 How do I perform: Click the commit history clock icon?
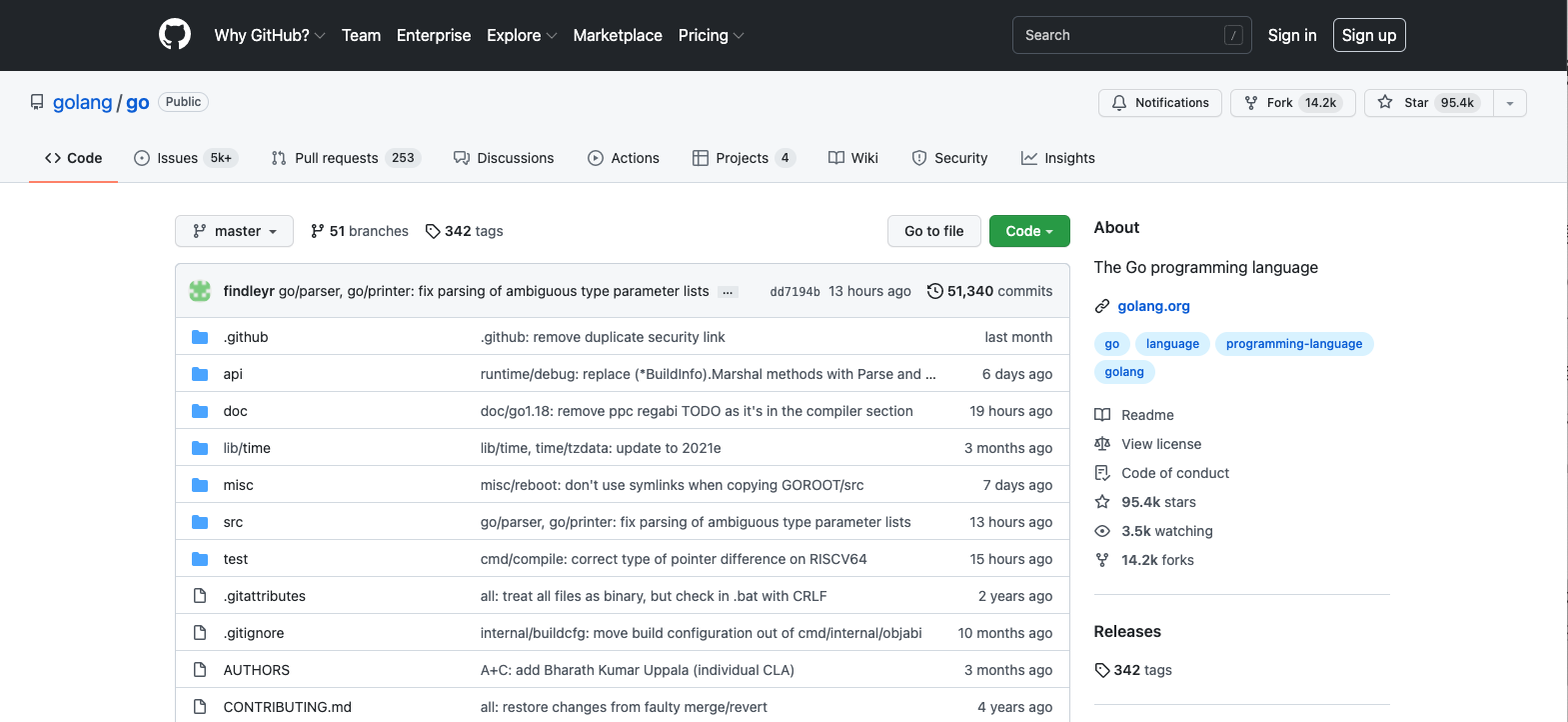[935, 291]
